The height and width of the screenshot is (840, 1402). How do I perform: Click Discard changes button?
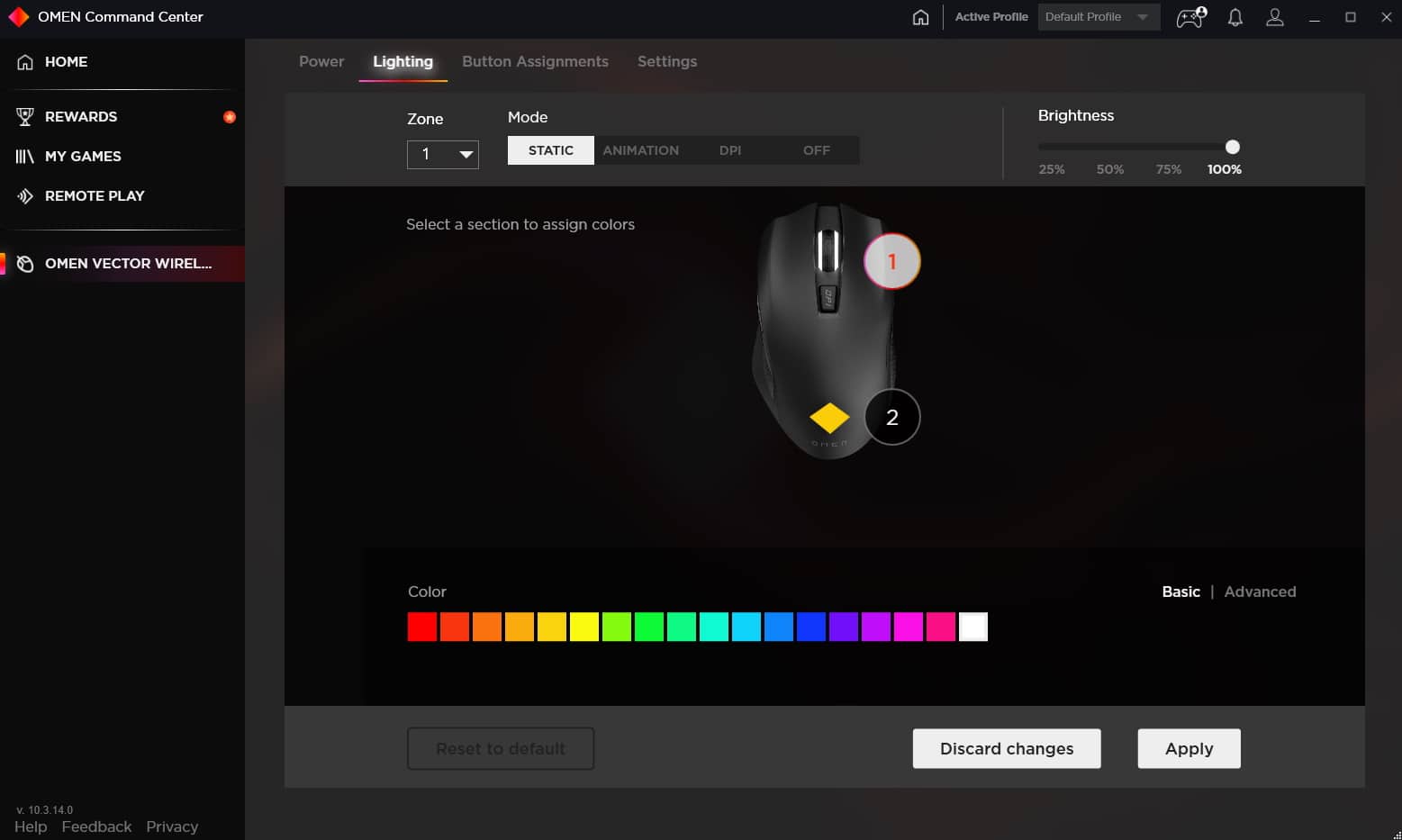(x=1006, y=748)
